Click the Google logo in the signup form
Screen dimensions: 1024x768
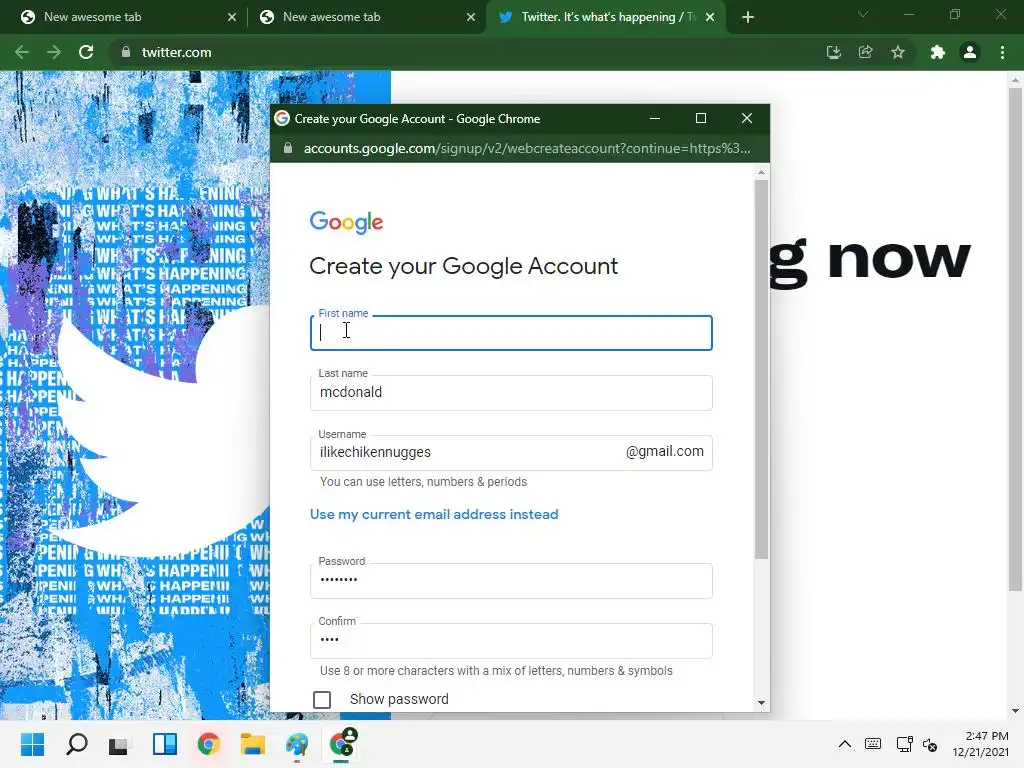346,222
